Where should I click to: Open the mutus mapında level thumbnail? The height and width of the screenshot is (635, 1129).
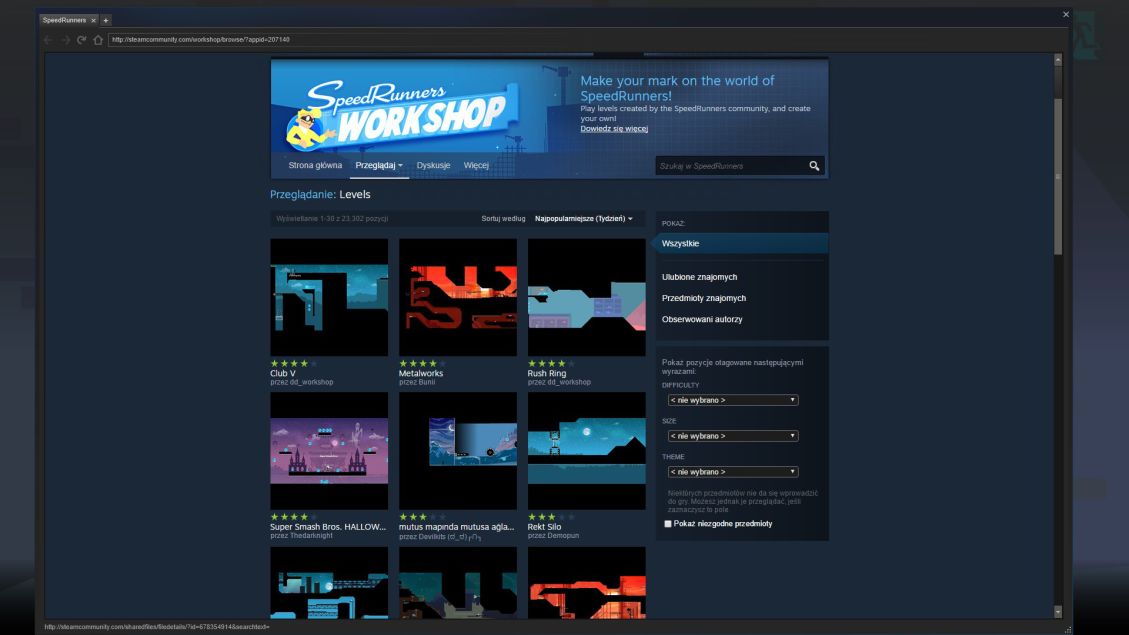pos(458,451)
